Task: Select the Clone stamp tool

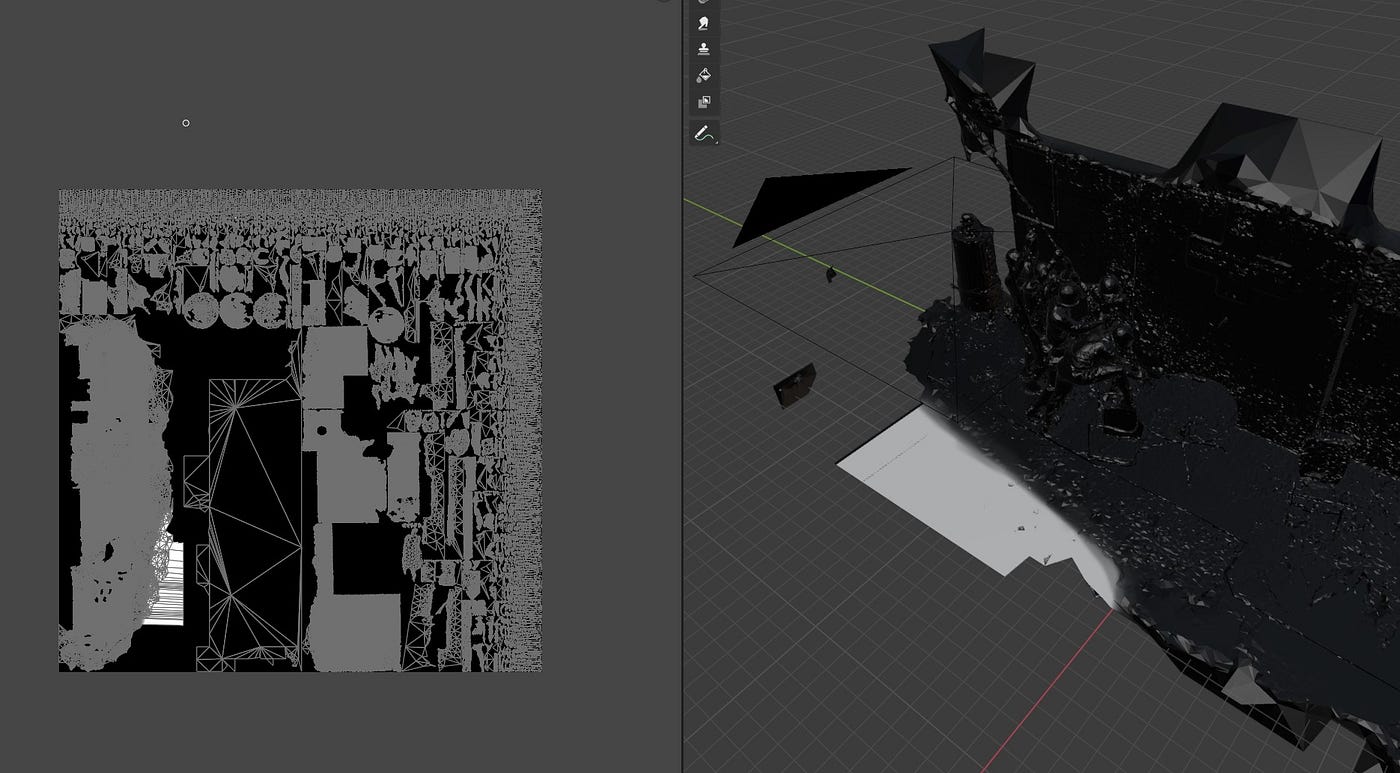Action: click(704, 48)
